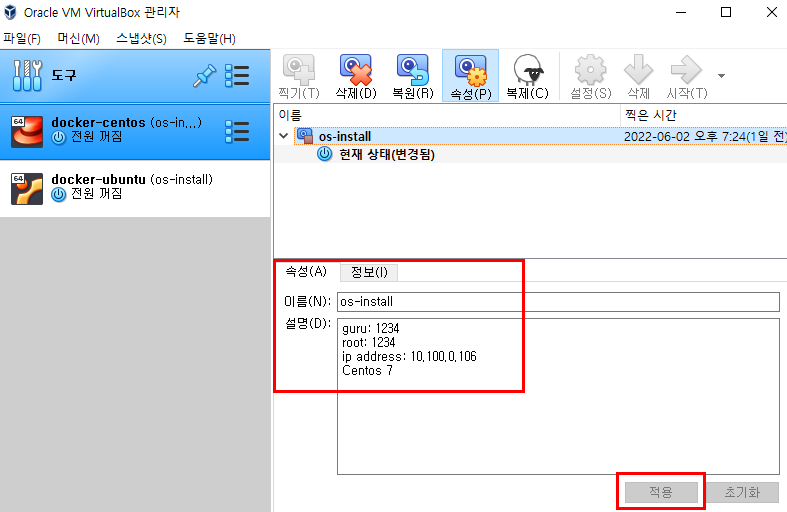The image size is (787, 512).
Task: Click the 'root: 1234' description line
Action: click(368, 342)
